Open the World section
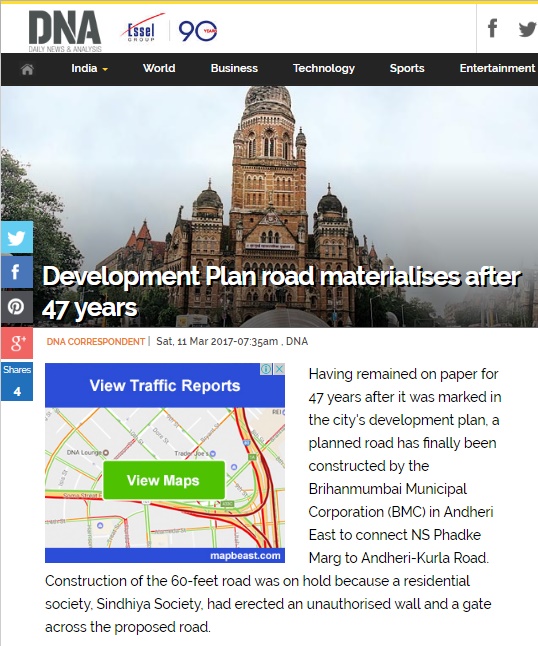Screen dimensions: 538x646 pyautogui.click(x=159, y=68)
